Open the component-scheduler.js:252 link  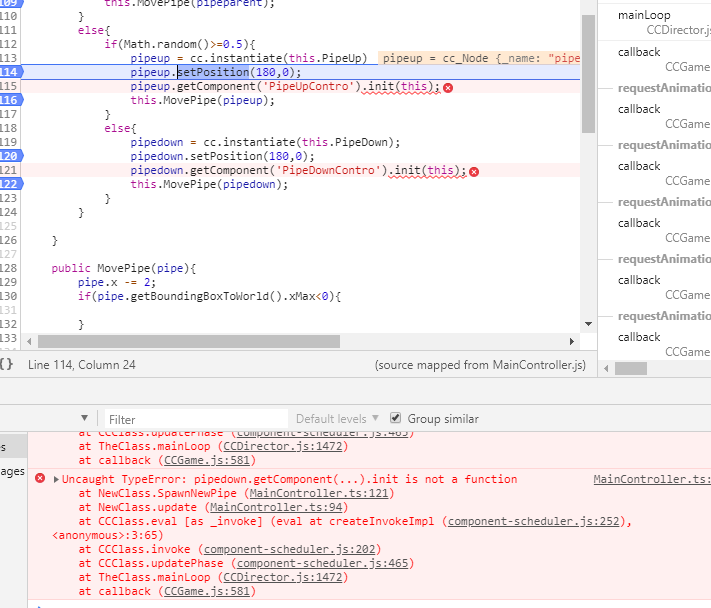click(x=534, y=521)
